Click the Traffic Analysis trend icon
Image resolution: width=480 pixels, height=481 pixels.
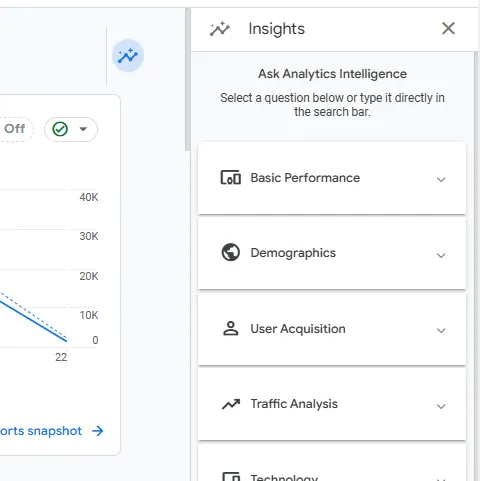[231, 404]
